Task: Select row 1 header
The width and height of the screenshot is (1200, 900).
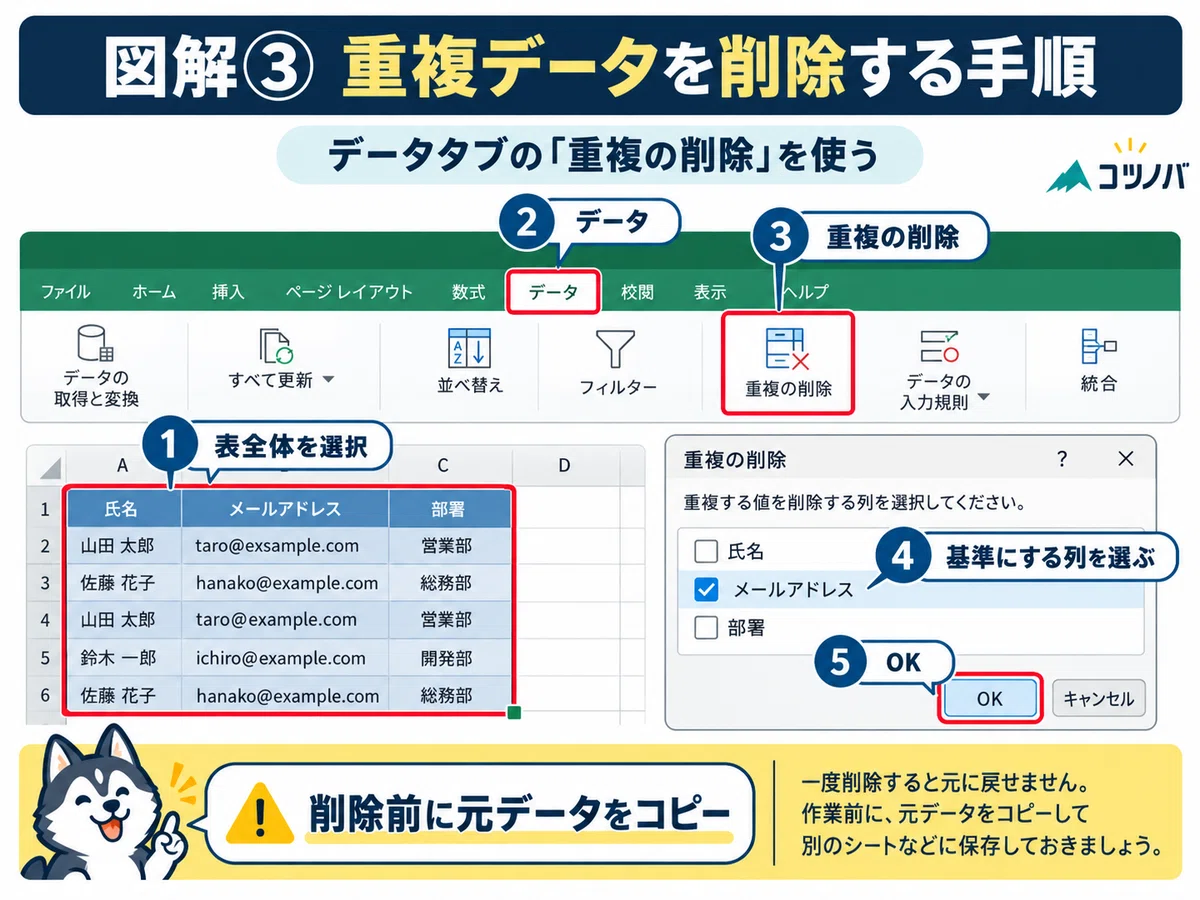Action: coord(45,510)
